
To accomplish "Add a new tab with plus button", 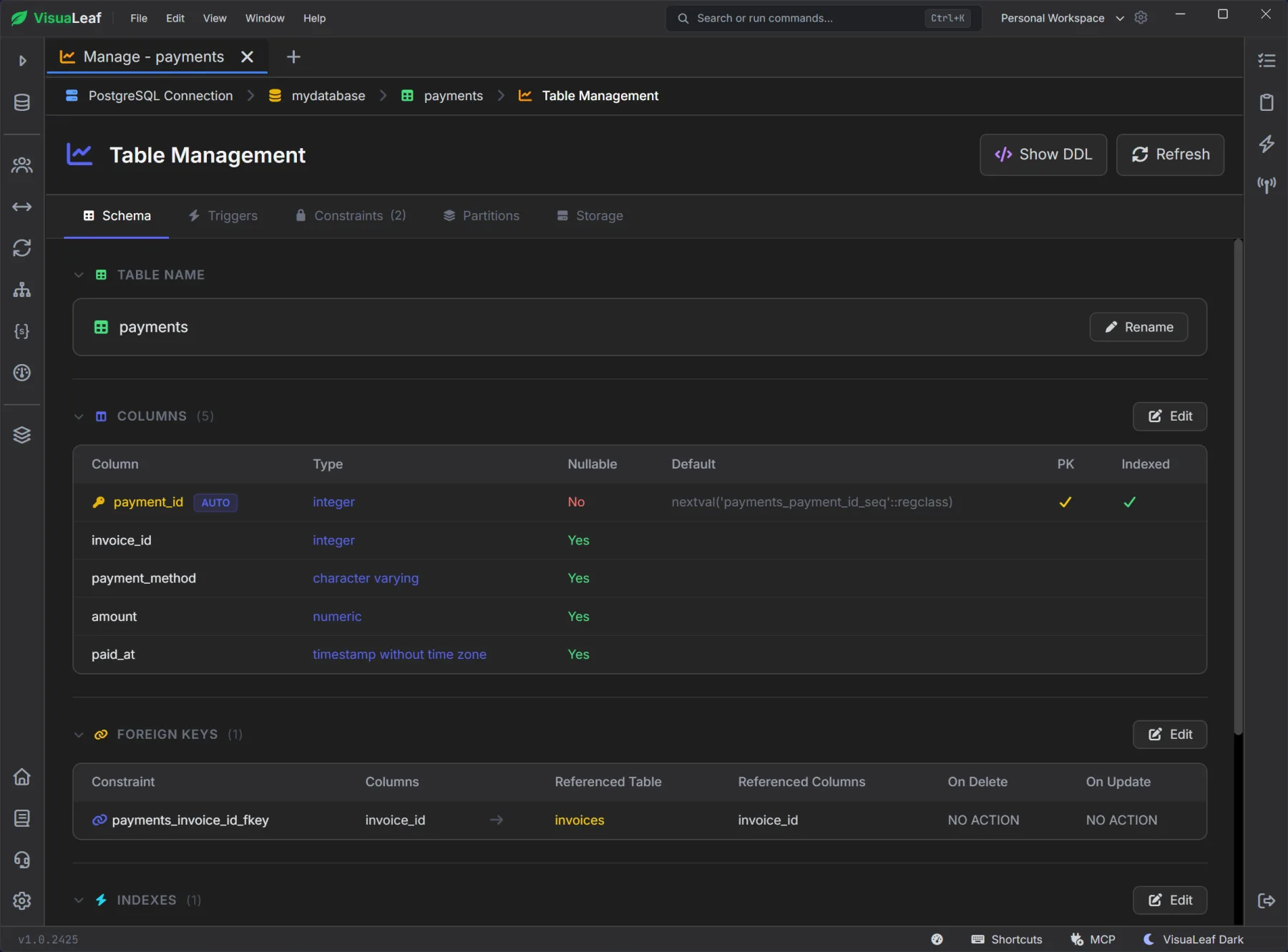I will coord(293,57).
